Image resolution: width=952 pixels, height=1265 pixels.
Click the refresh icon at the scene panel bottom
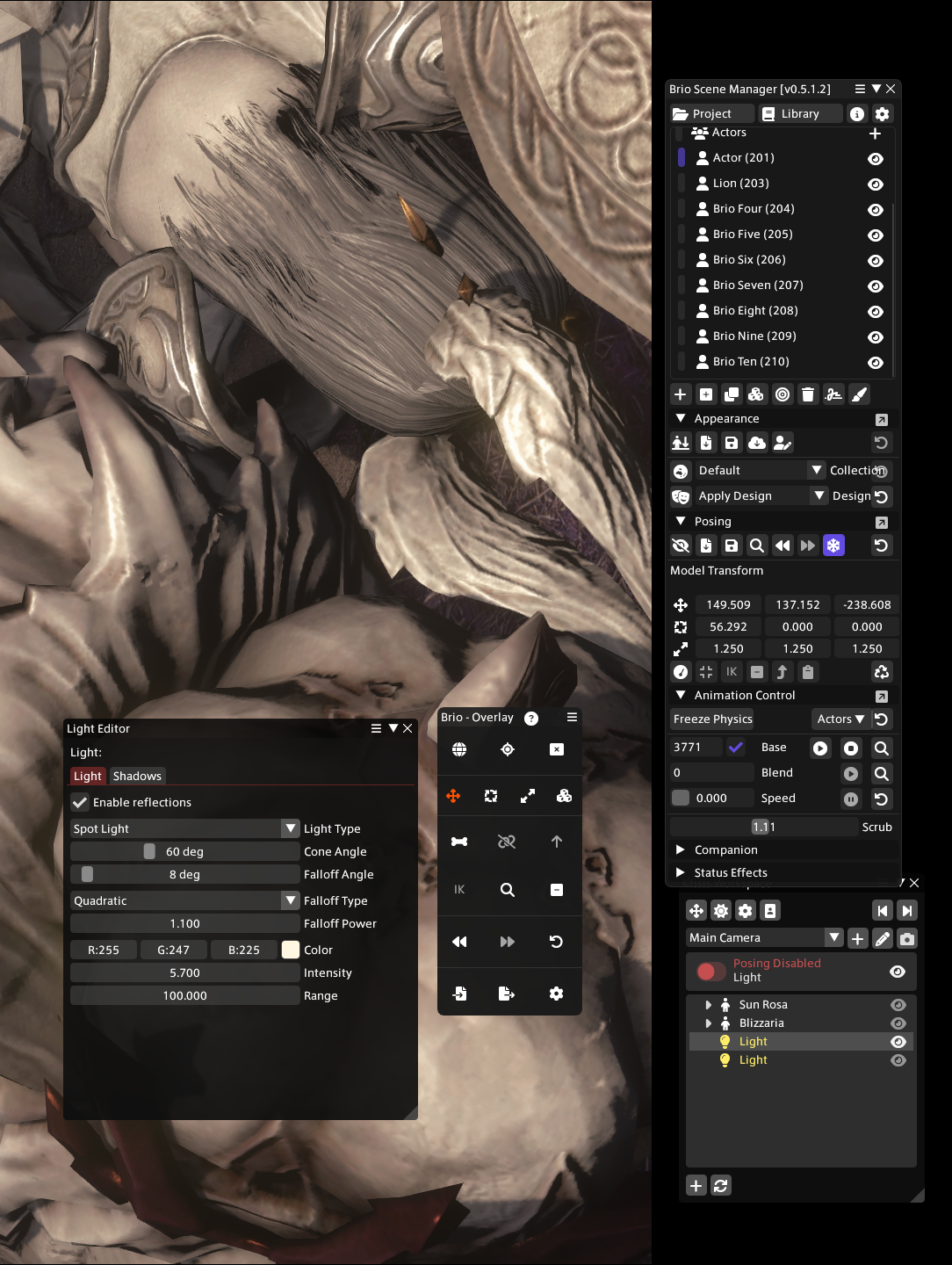coord(721,1186)
